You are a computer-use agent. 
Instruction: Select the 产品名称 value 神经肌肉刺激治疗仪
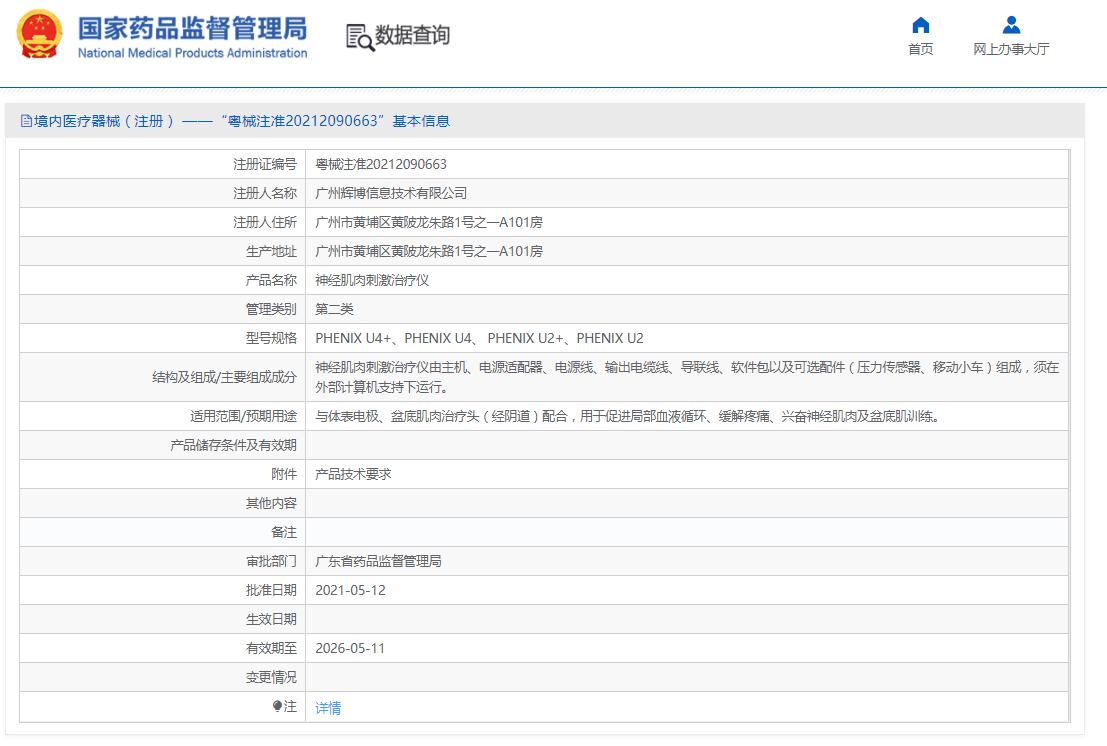click(372, 280)
